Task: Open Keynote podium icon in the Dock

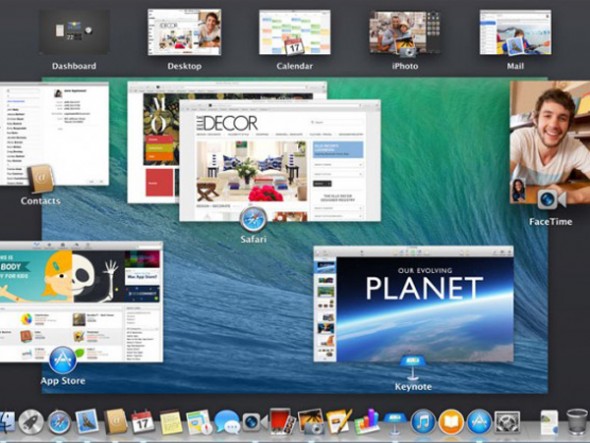Action: click(395, 423)
